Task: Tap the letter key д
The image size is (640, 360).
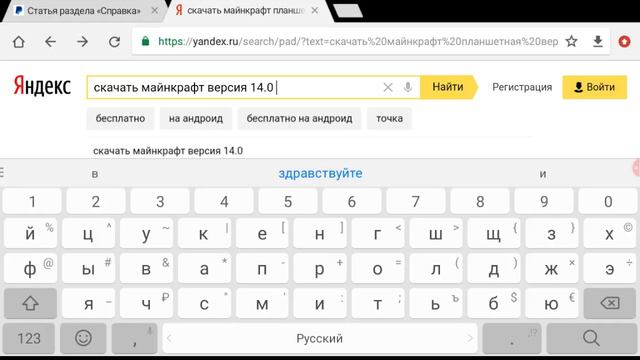Action: [493, 269]
